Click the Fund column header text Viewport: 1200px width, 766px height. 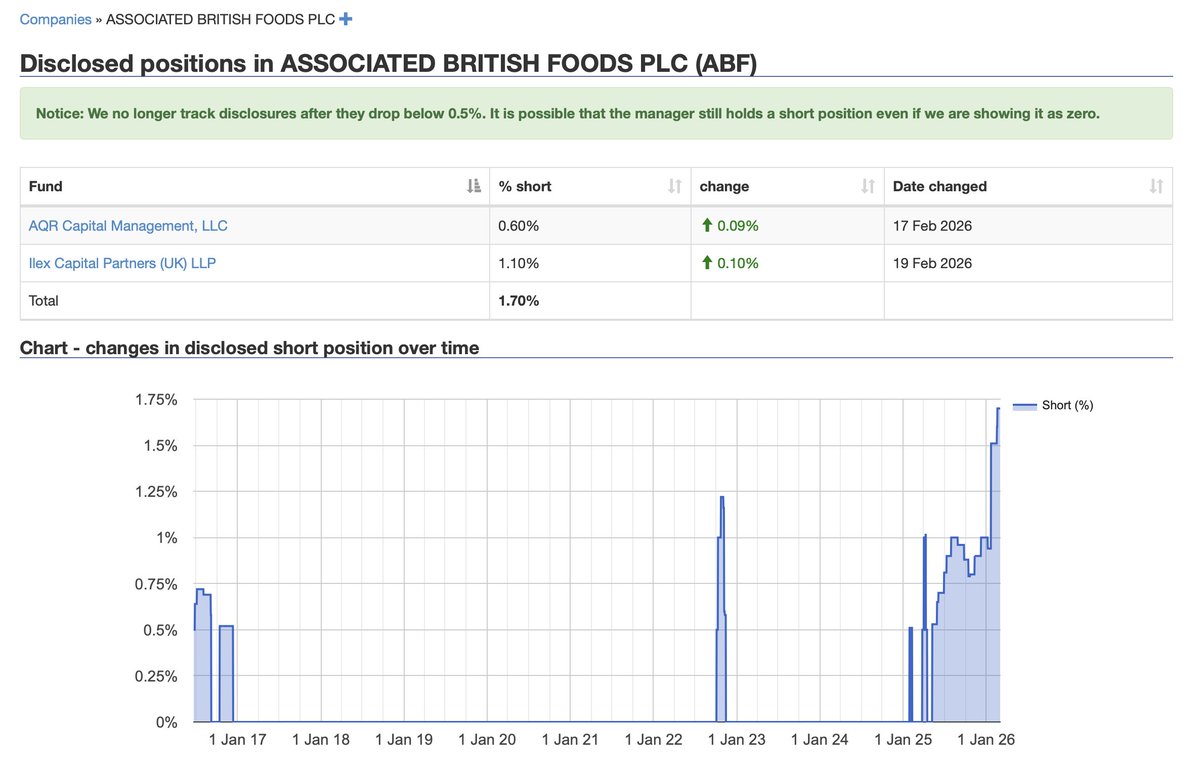[x=46, y=186]
